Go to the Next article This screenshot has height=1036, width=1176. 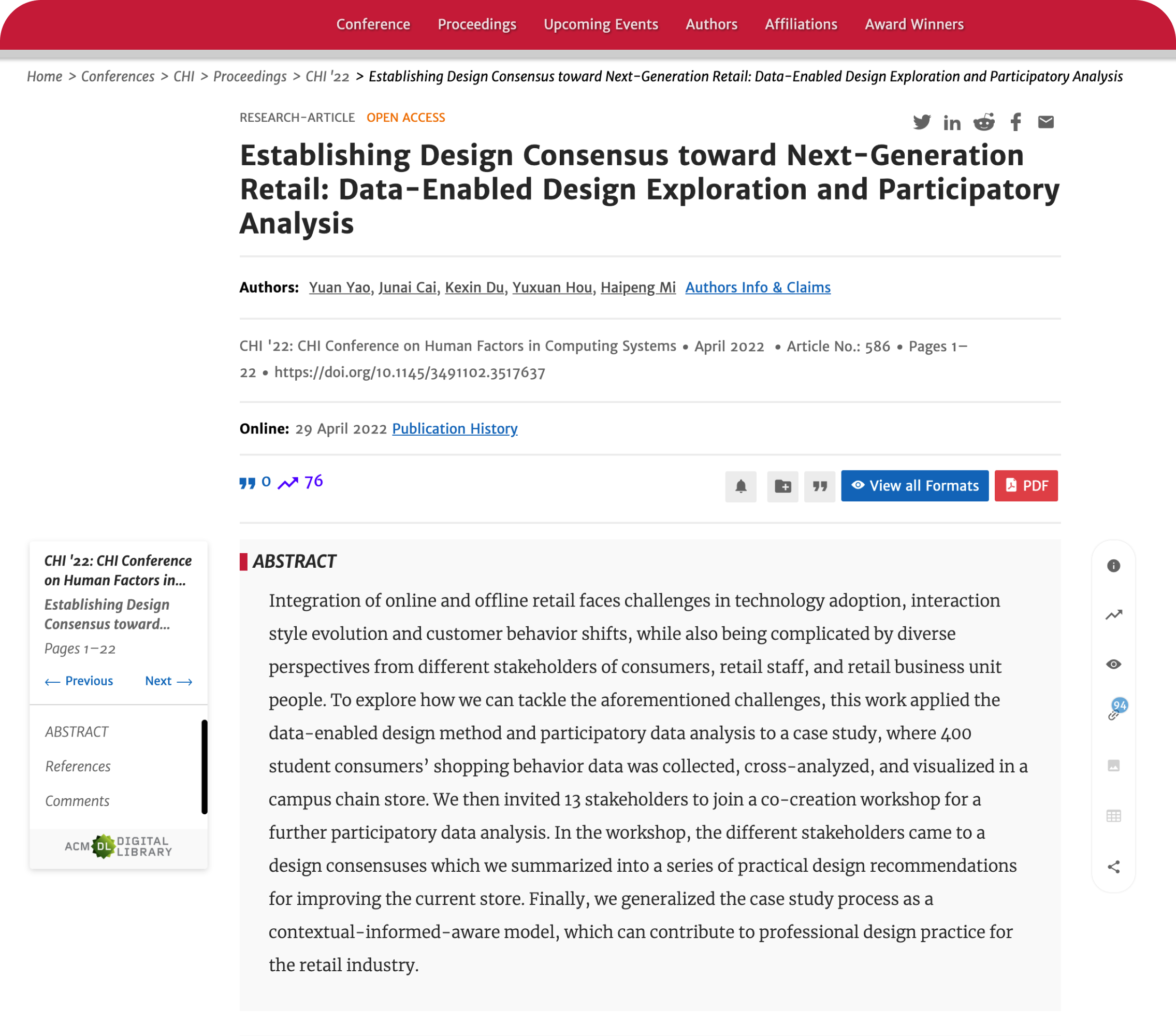[168, 681]
